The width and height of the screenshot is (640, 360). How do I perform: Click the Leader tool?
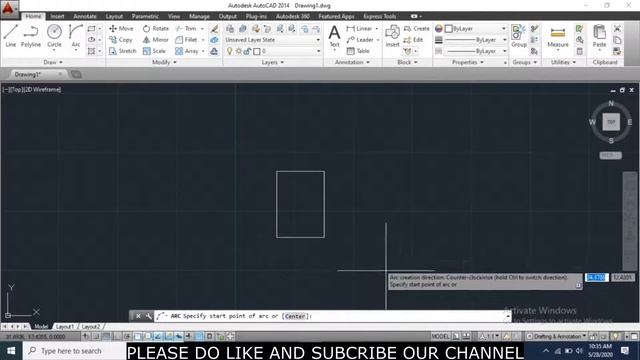click(360, 40)
